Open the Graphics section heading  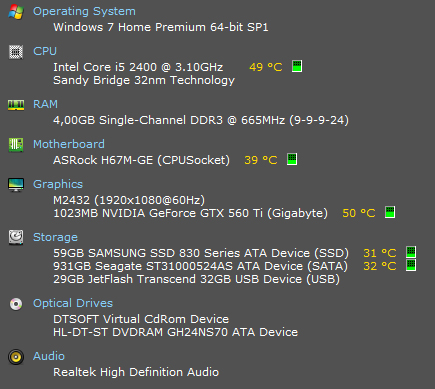[58, 184]
